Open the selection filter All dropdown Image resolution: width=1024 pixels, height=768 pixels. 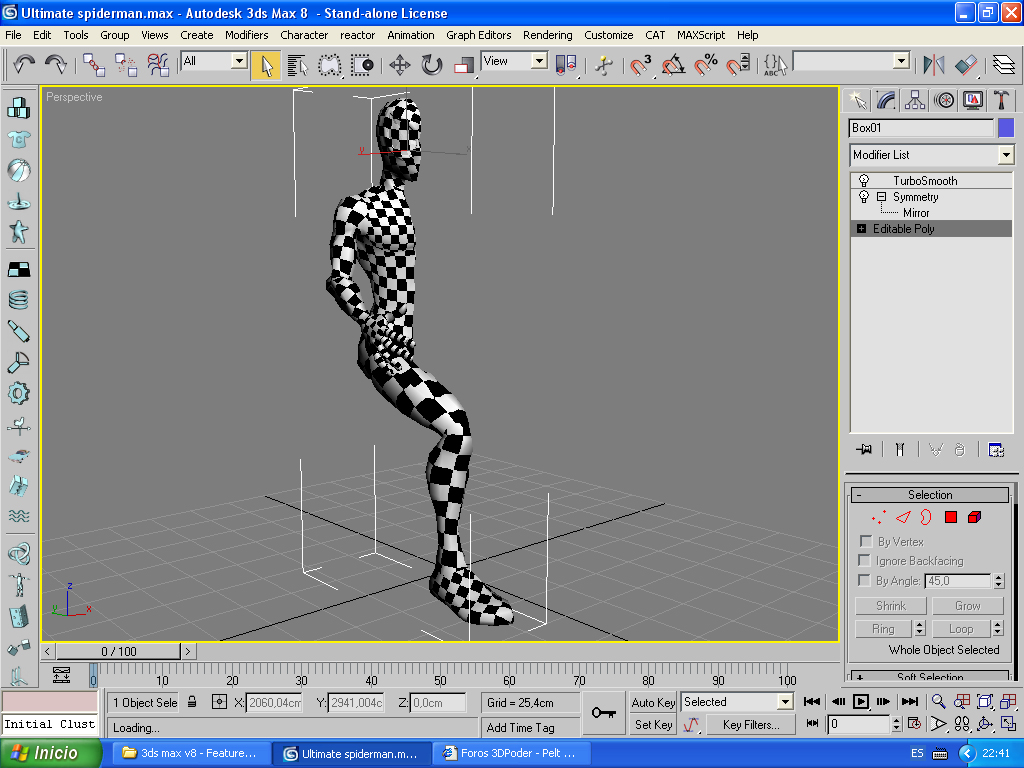tap(239, 61)
